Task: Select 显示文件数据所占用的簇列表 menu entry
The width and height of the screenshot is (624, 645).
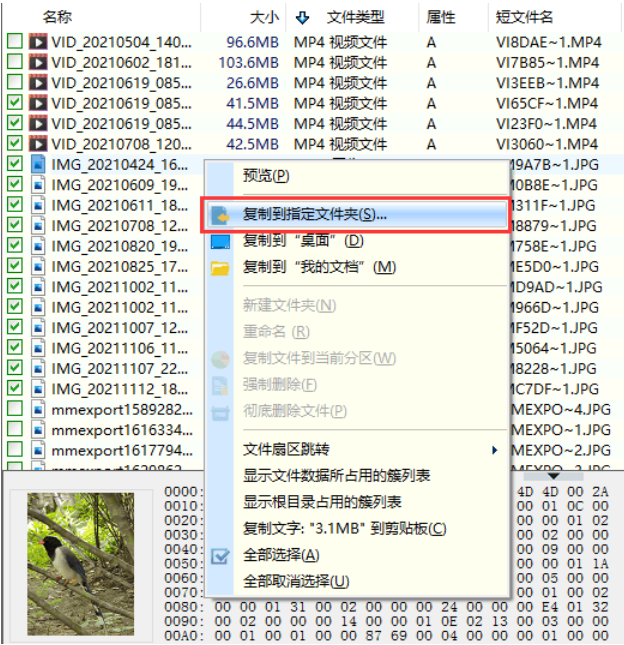Action: (336, 476)
